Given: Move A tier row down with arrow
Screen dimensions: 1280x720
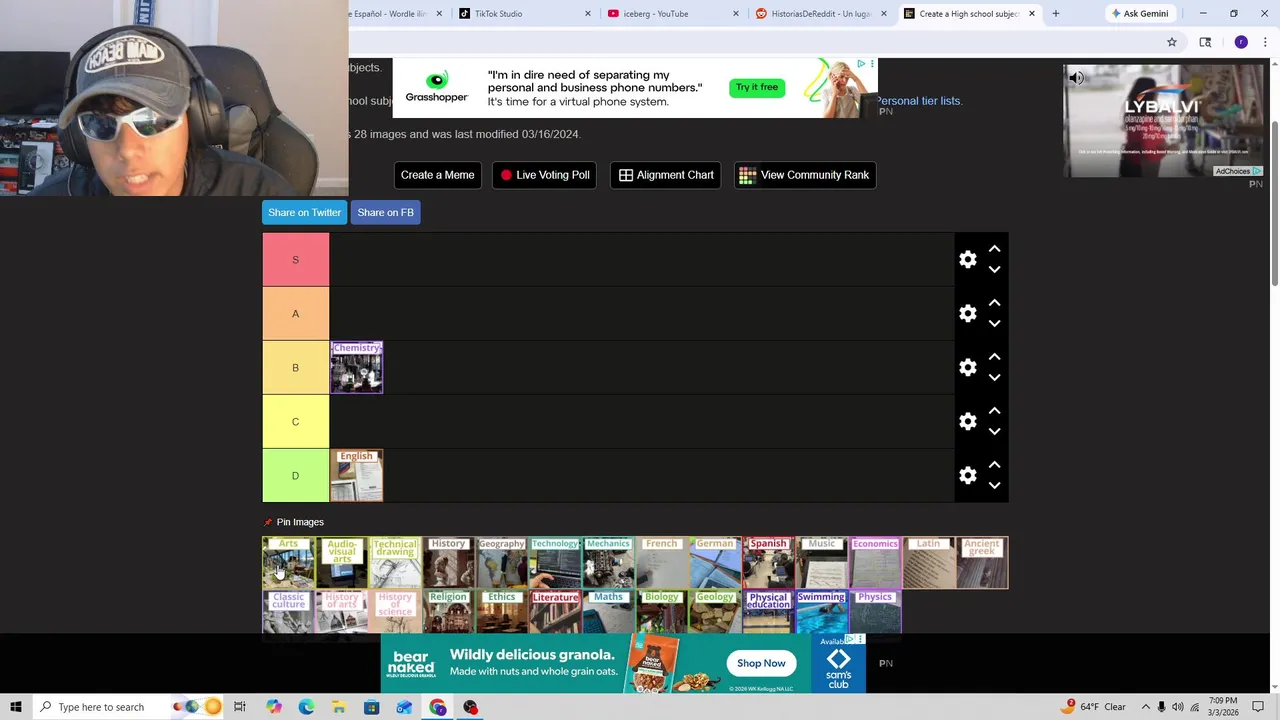Looking at the screenshot, I should pos(994,323).
